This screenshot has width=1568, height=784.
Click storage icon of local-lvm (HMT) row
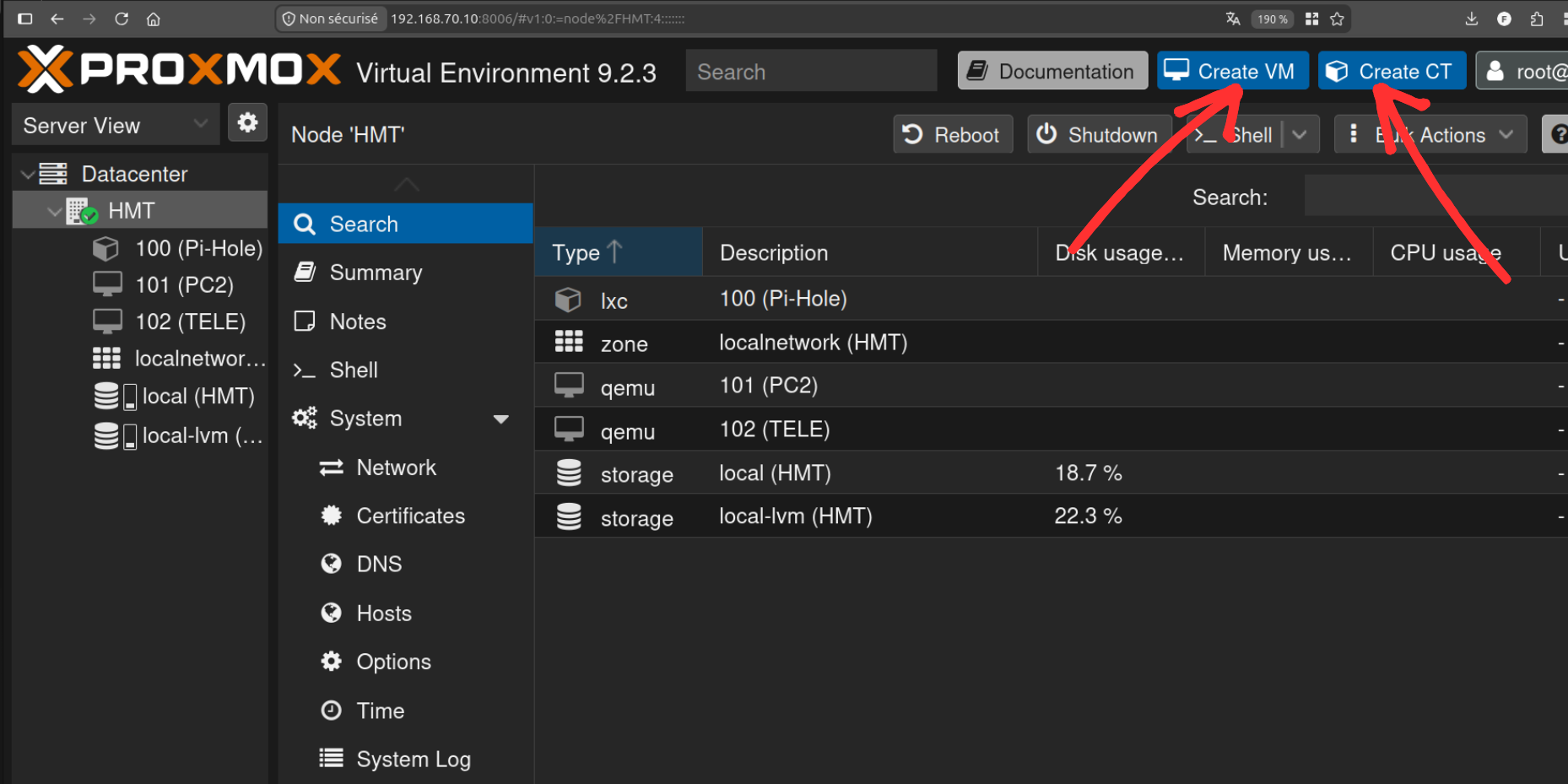point(569,516)
